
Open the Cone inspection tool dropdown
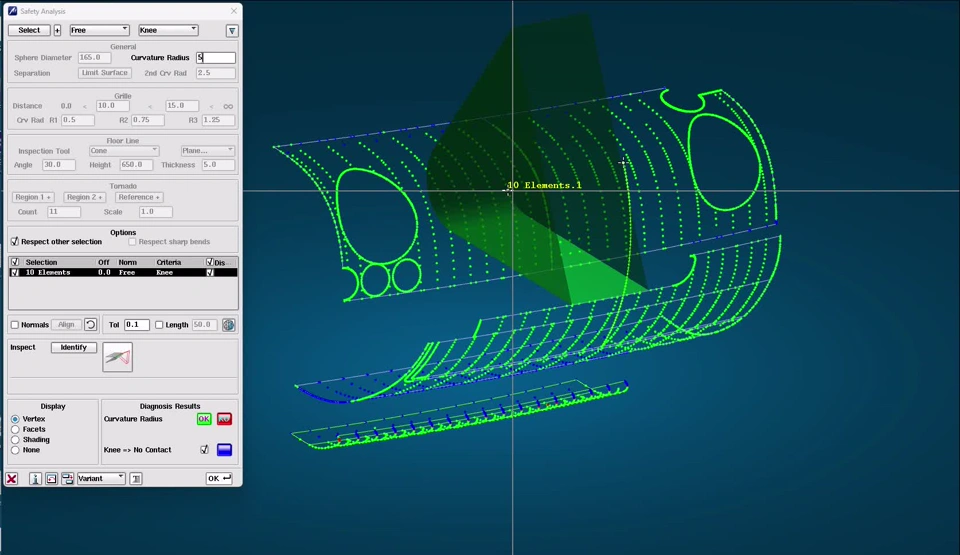(x=124, y=151)
